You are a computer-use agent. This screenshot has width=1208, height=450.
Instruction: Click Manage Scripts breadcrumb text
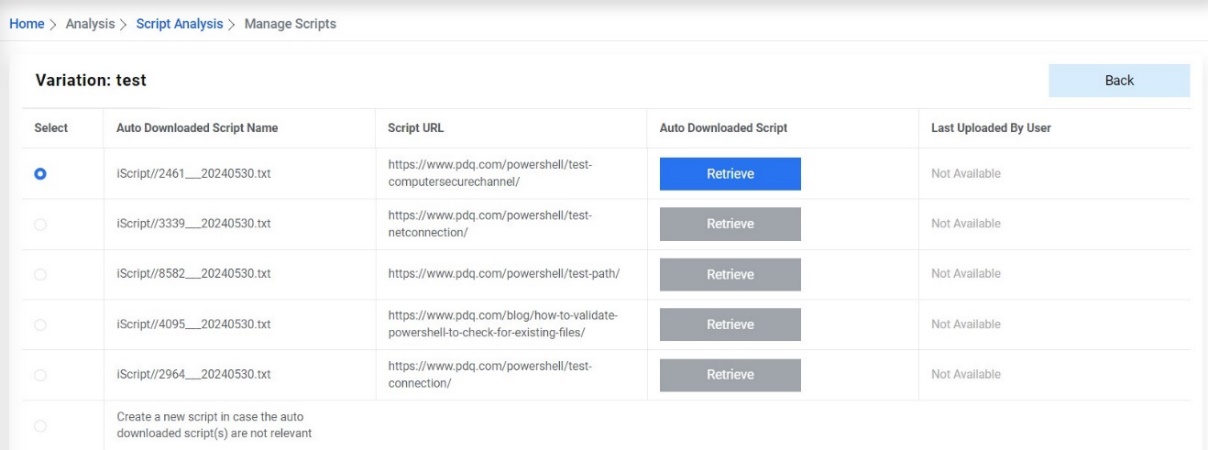coord(290,24)
